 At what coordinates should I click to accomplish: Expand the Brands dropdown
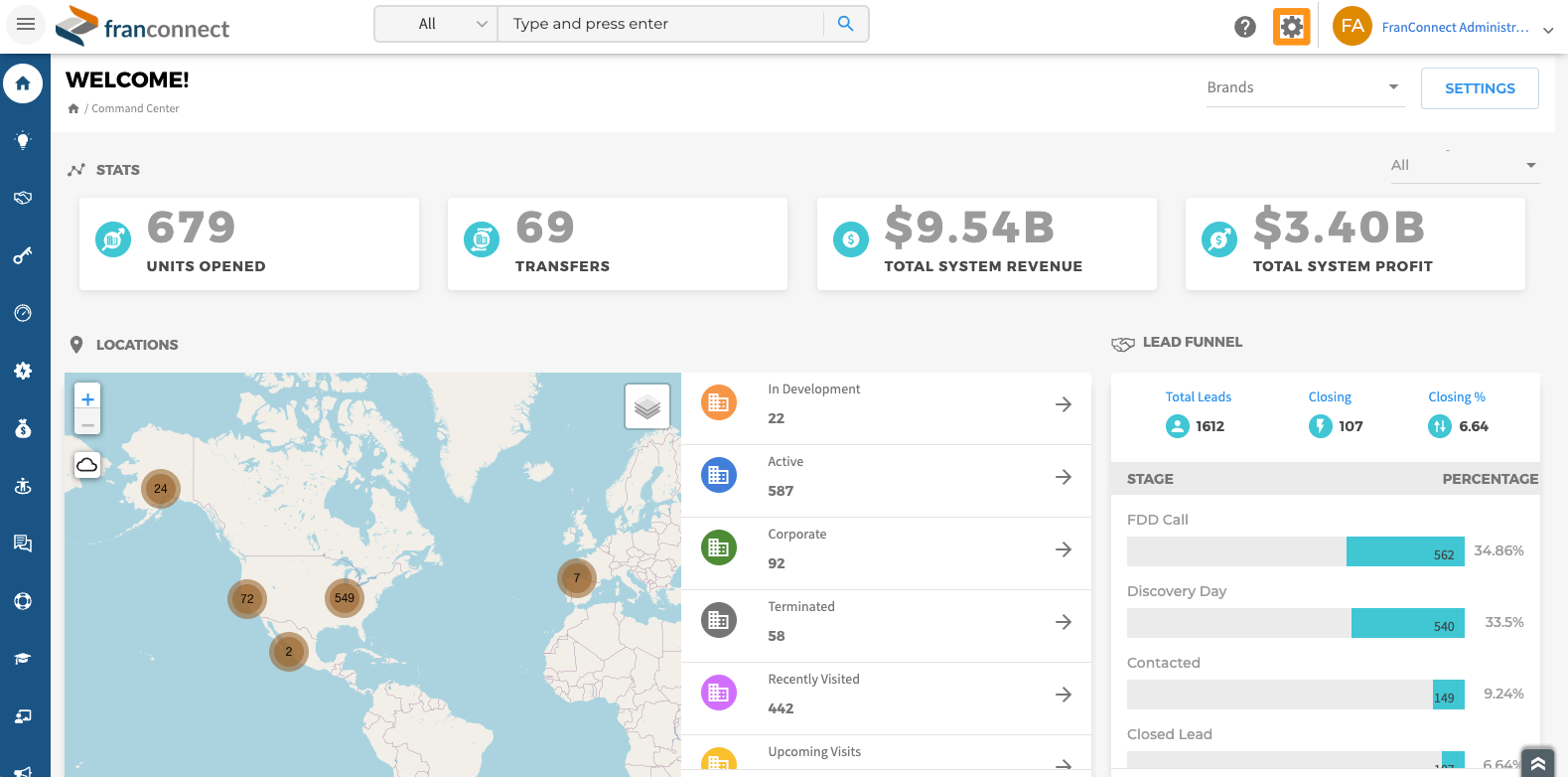(x=1304, y=87)
